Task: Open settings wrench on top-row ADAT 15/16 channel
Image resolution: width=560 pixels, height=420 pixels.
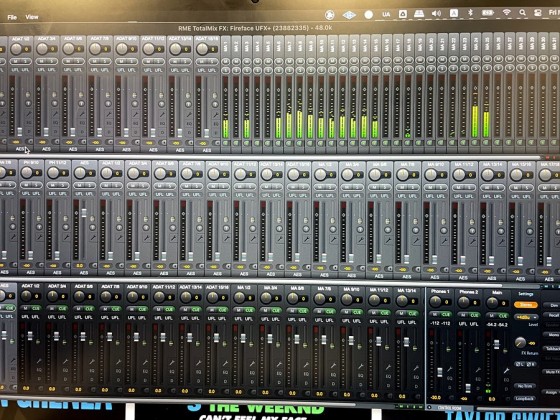Action: pos(215,115)
